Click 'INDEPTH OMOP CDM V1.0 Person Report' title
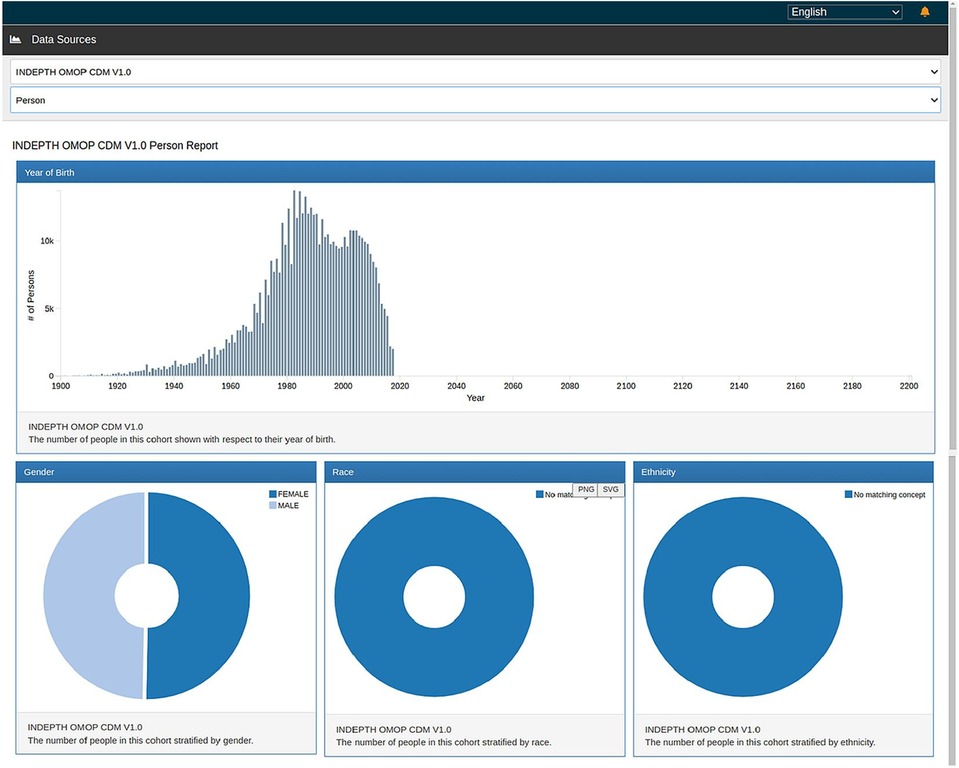 [x=115, y=146]
